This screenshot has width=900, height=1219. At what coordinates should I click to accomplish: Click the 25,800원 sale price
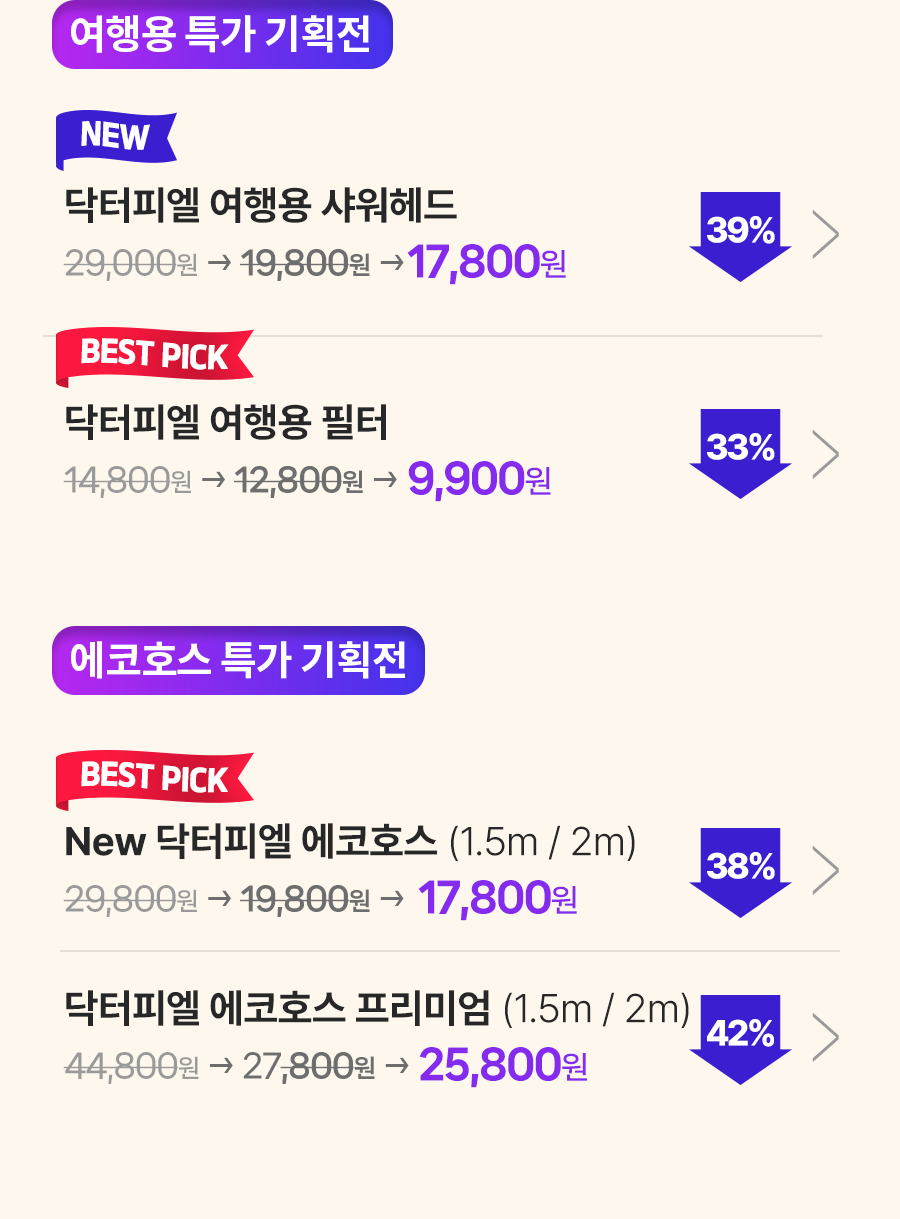[x=503, y=1066]
